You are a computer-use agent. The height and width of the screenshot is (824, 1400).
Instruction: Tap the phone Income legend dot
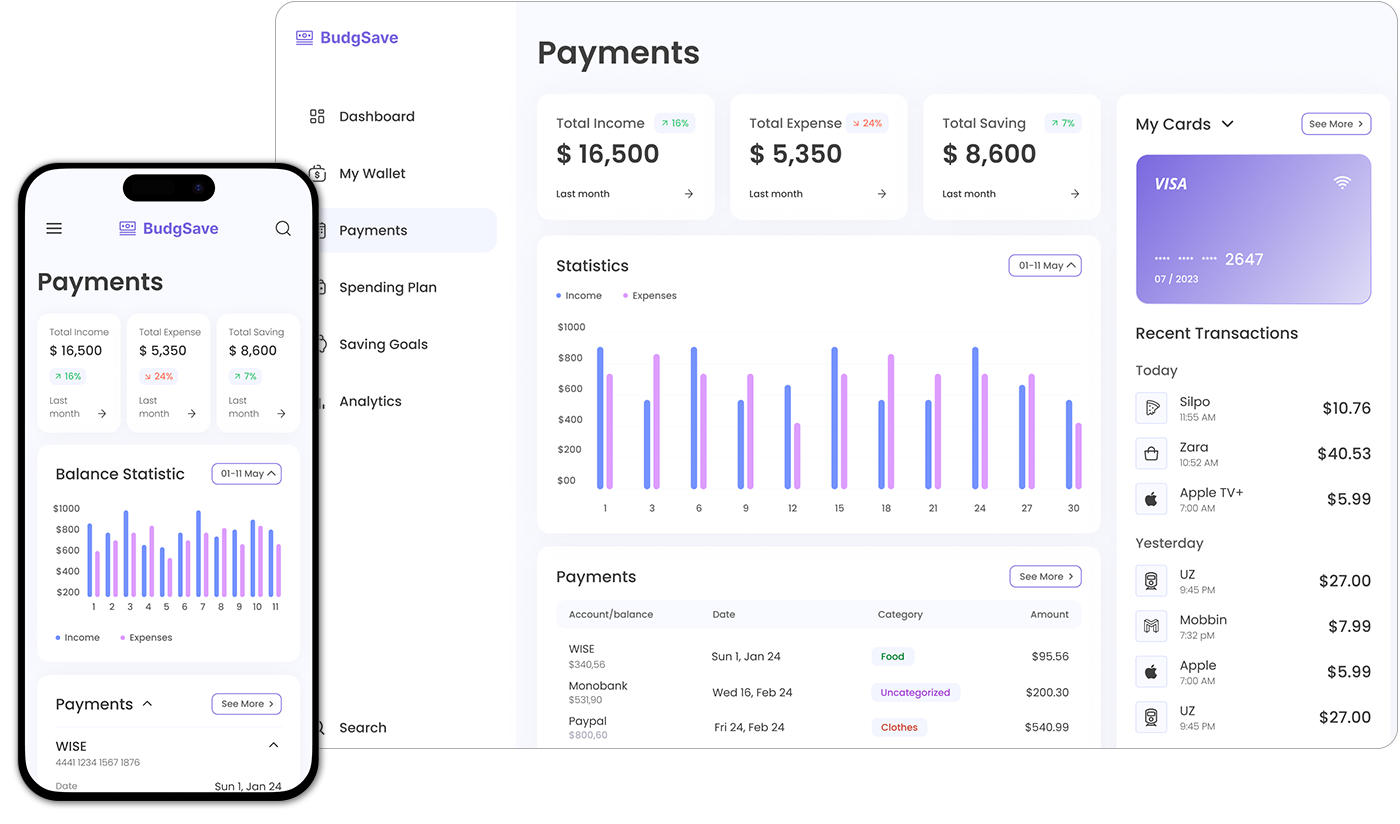(x=59, y=638)
